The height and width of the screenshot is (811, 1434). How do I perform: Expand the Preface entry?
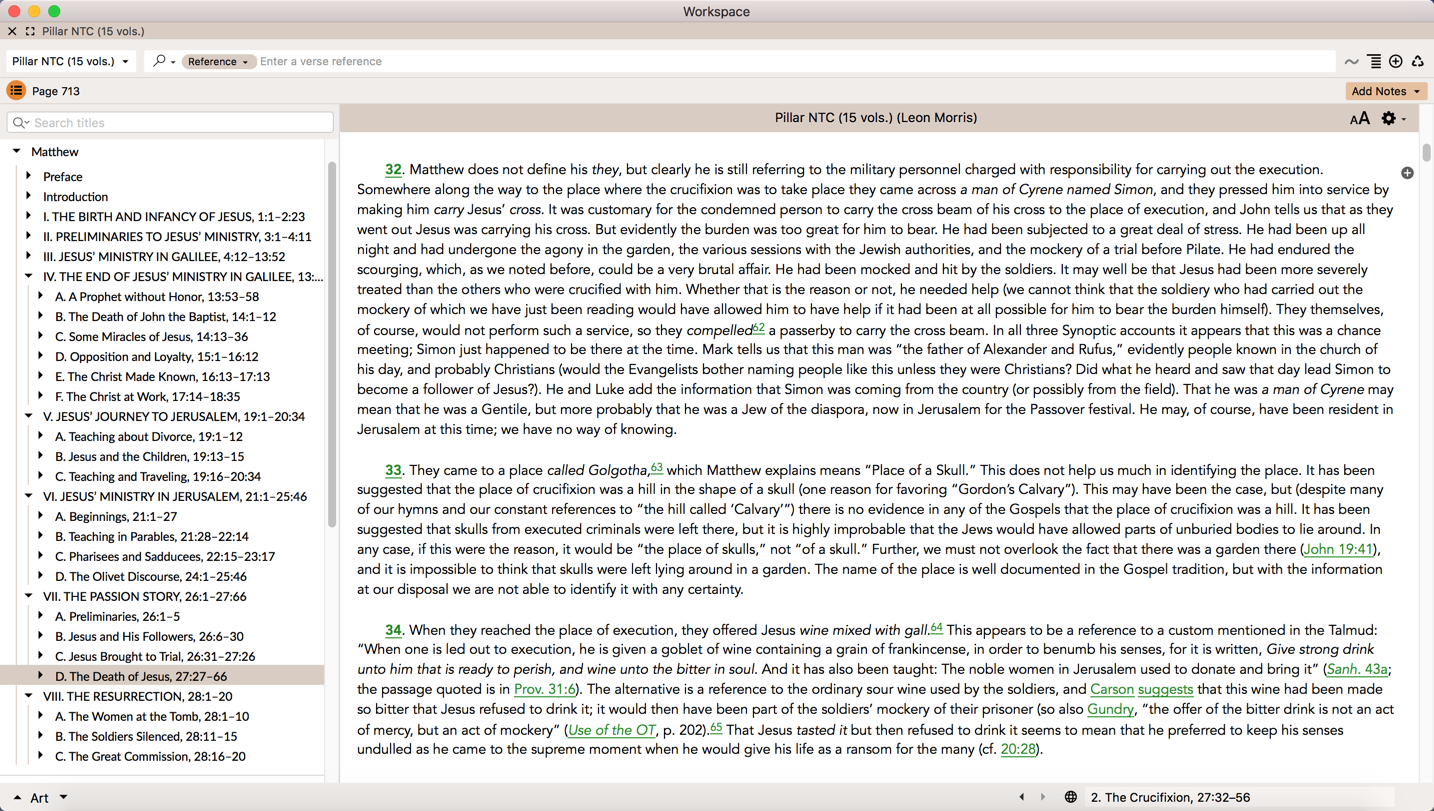click(29, 176)
